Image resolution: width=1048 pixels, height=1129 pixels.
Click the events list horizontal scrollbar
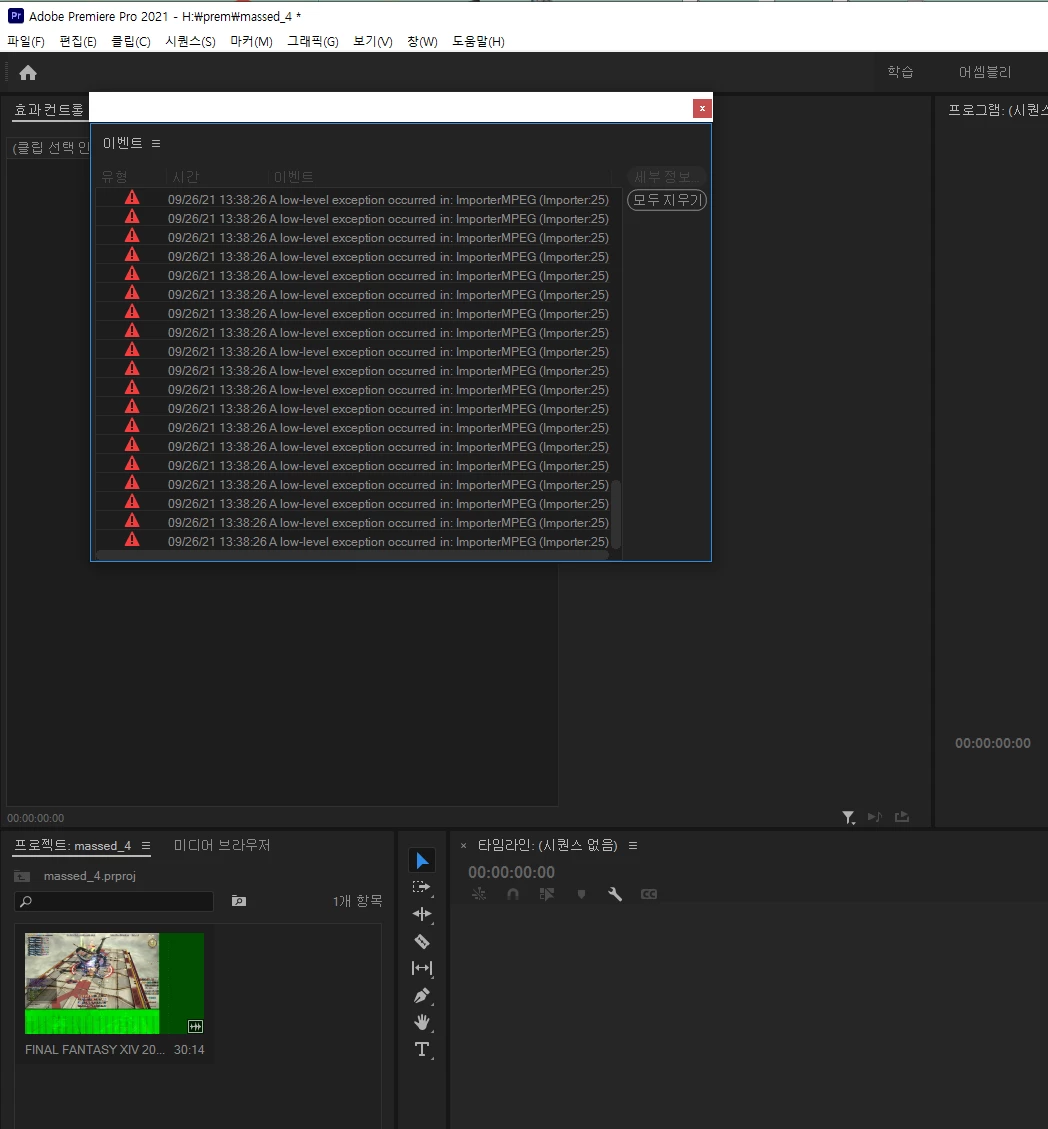click(x=353, y=555)
